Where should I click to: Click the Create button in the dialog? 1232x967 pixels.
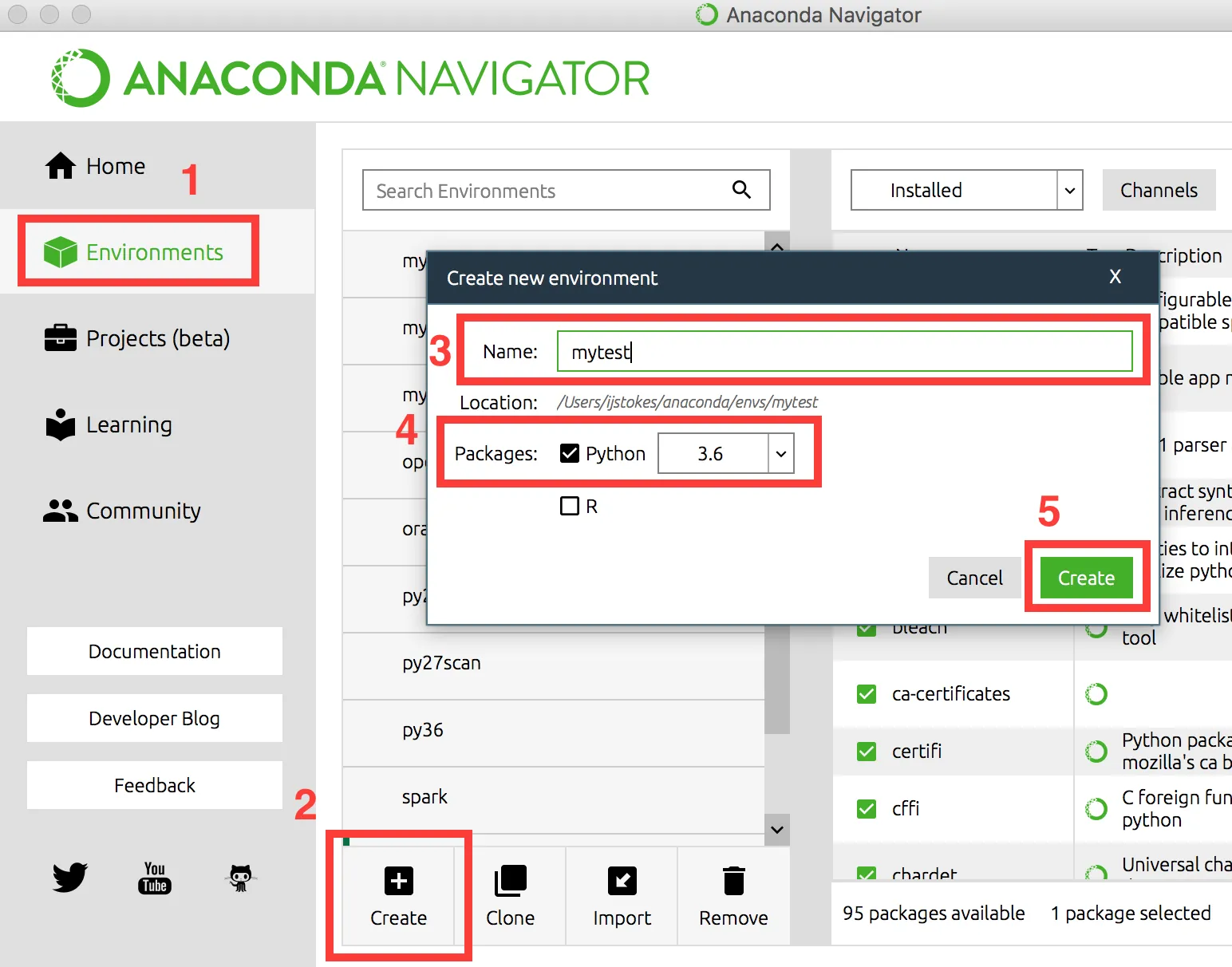[1087, 578]
